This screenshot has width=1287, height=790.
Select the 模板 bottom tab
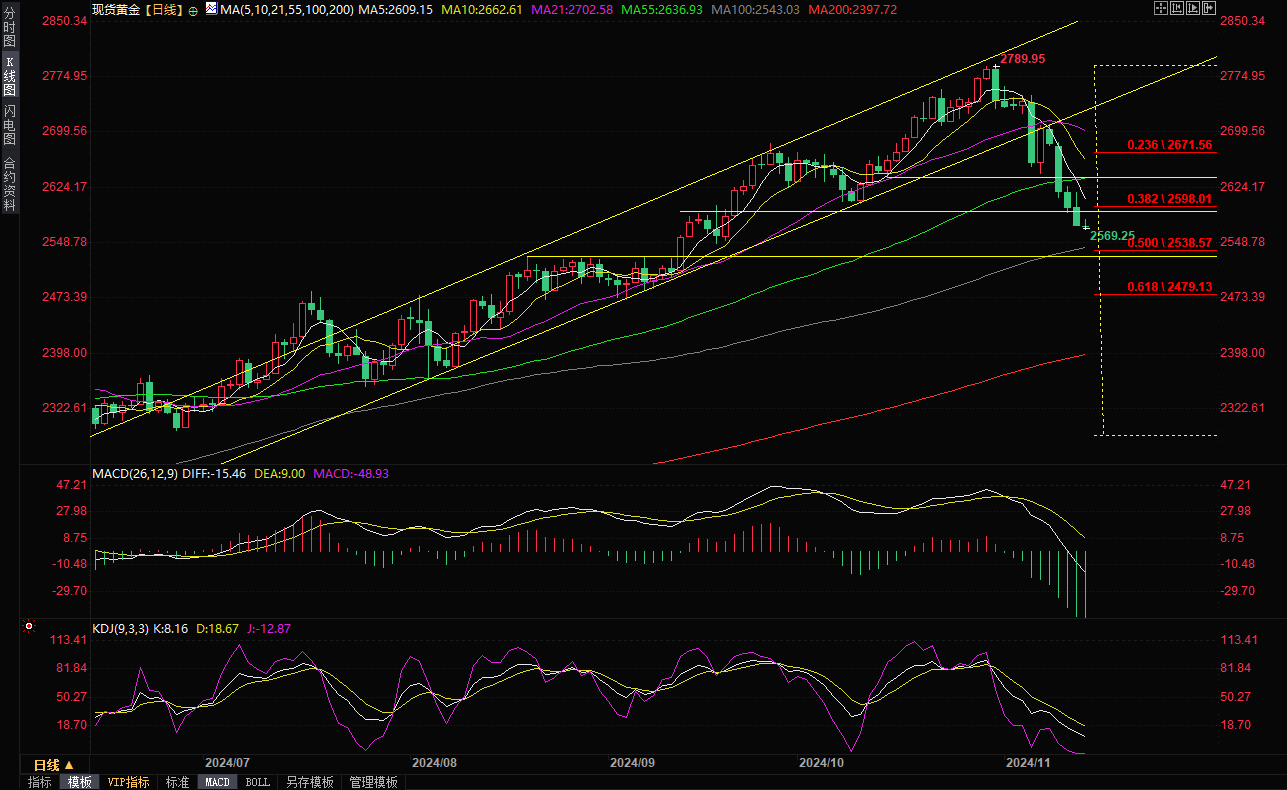click(x=79, y=782)
